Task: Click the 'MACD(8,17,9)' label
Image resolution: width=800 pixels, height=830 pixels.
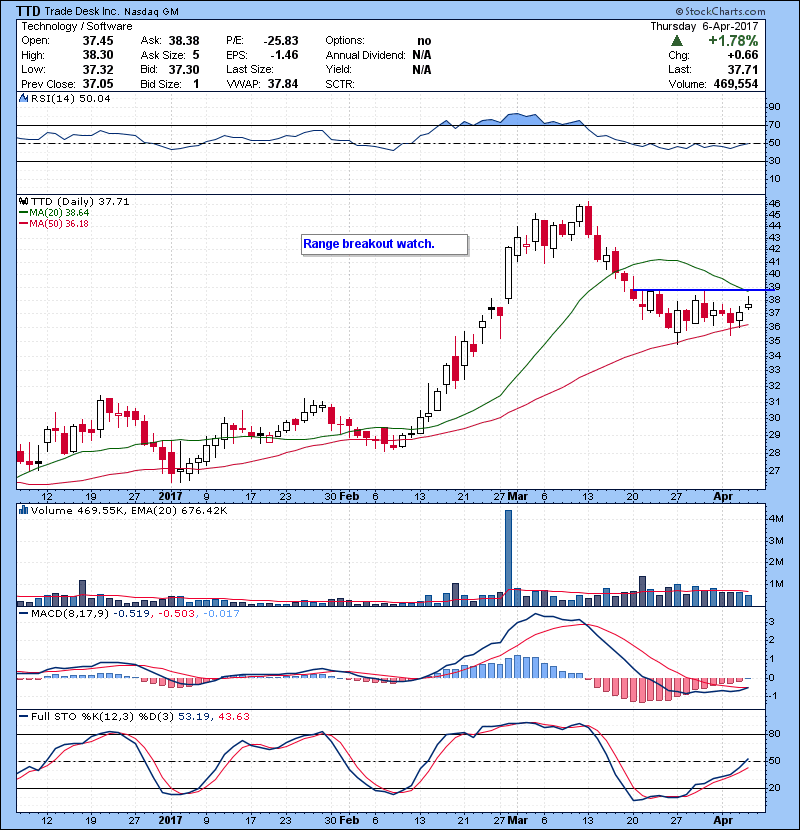Action: click(70, 614)
